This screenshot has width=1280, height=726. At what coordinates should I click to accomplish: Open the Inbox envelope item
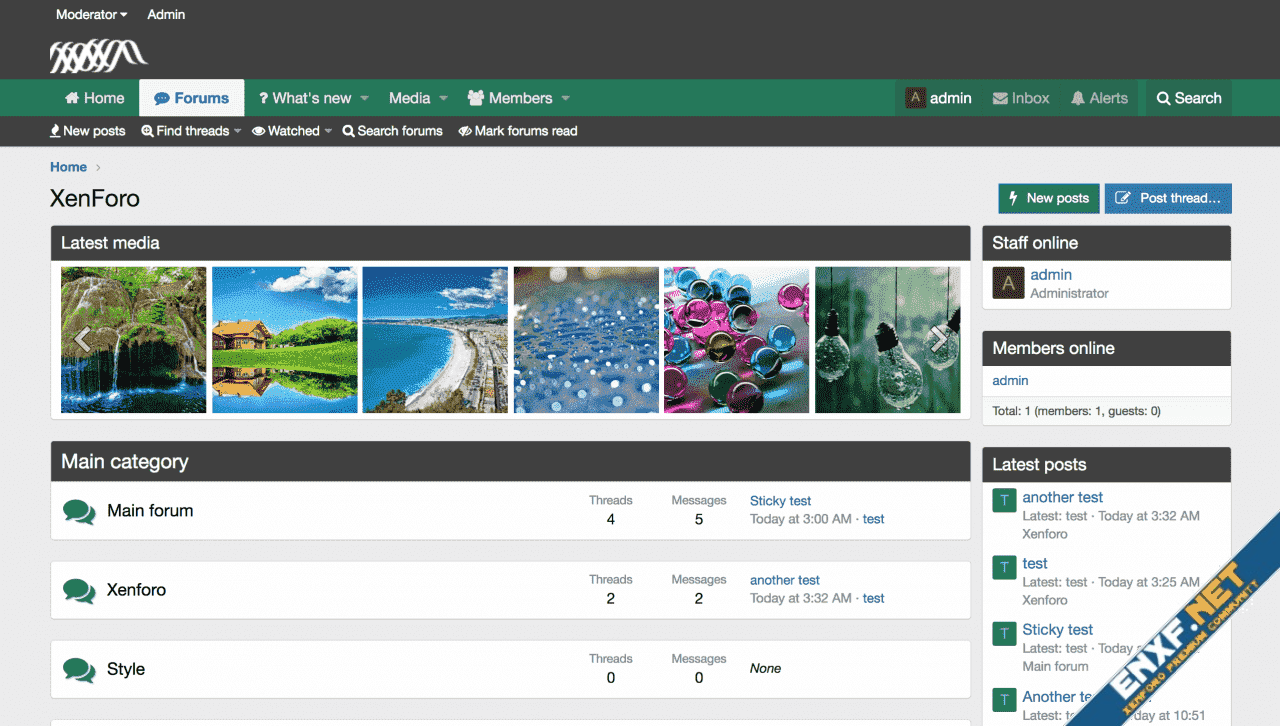[x=1021, y=98]
